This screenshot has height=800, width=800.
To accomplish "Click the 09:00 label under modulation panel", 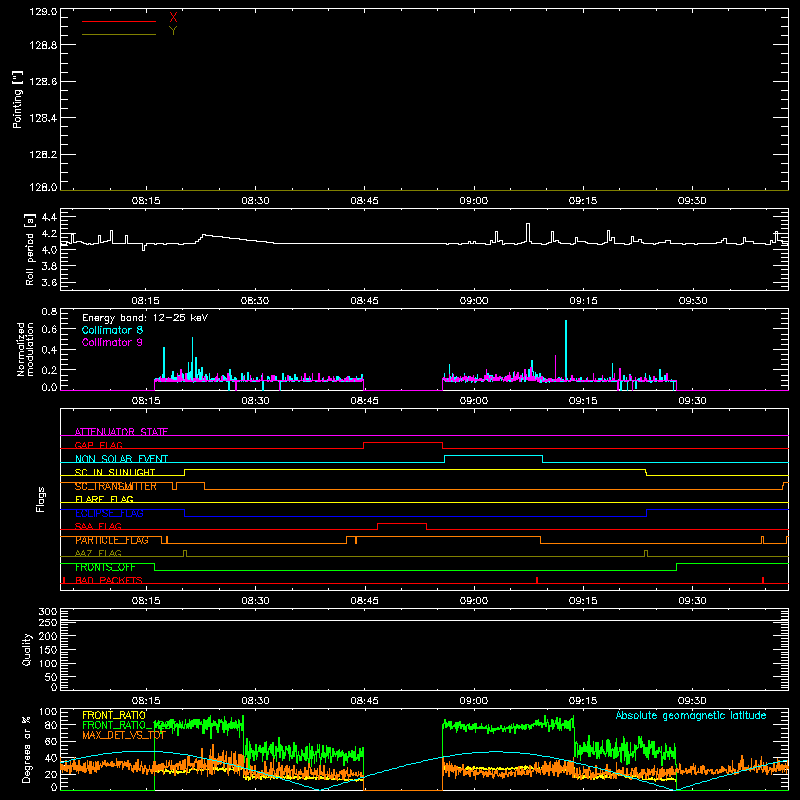I will pos(473,401).
